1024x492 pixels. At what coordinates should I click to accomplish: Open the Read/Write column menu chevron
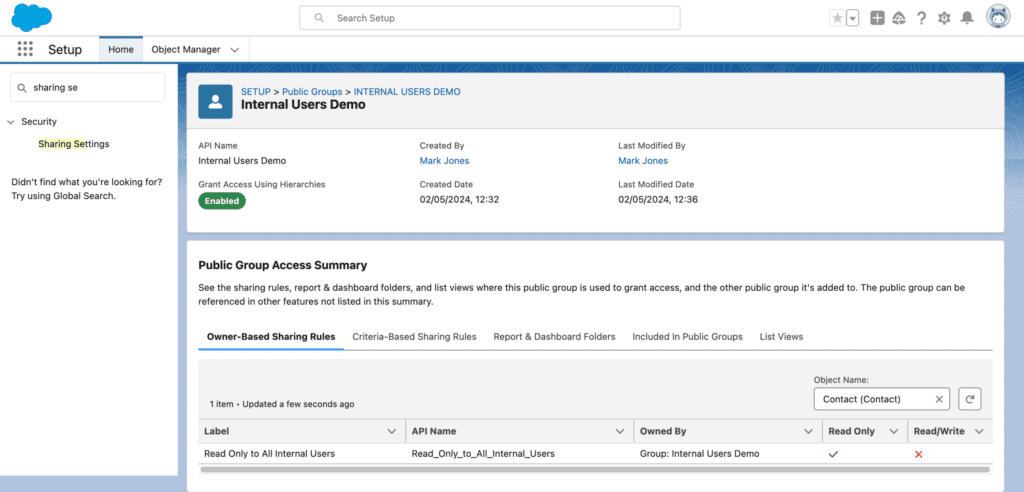coord(979,431)
